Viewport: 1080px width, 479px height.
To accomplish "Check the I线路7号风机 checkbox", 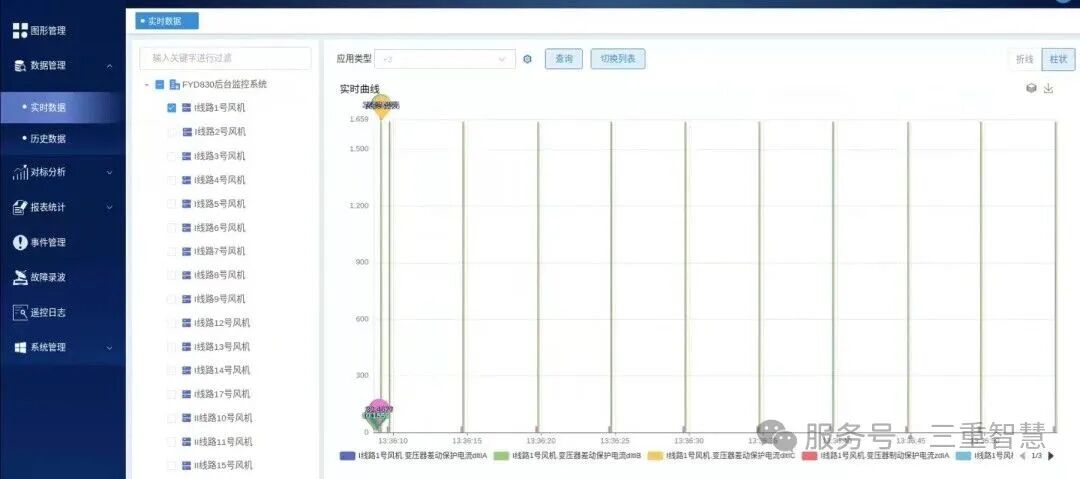I will [x=172, y=252].
